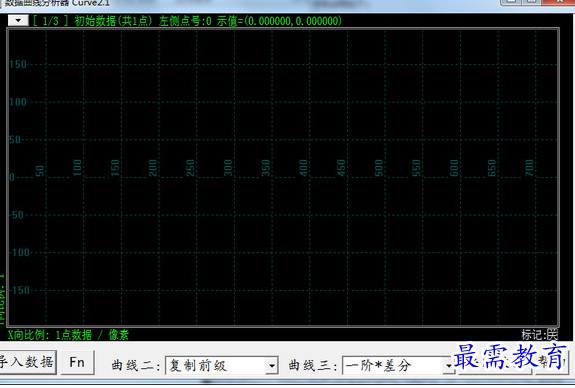Click the x-axis label 550
575x388 pixels.
416,168
